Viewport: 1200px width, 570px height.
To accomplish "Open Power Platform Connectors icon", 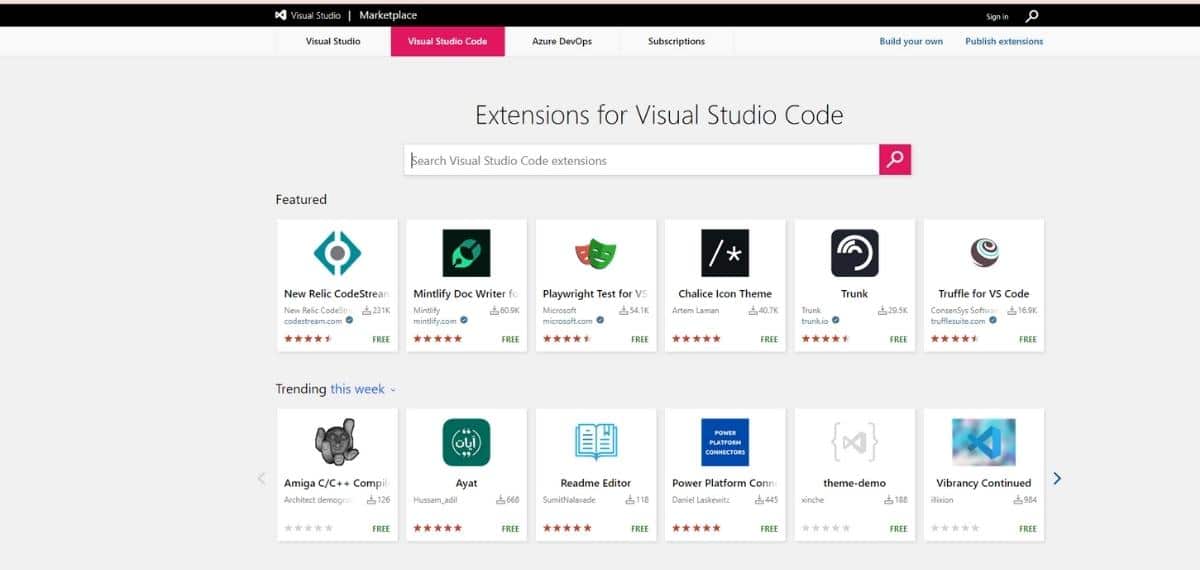I will pyautogui.click(x=725, y=442).
